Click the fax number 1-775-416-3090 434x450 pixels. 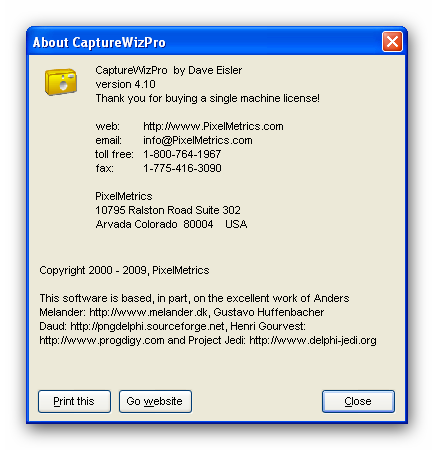click(182, 168)
